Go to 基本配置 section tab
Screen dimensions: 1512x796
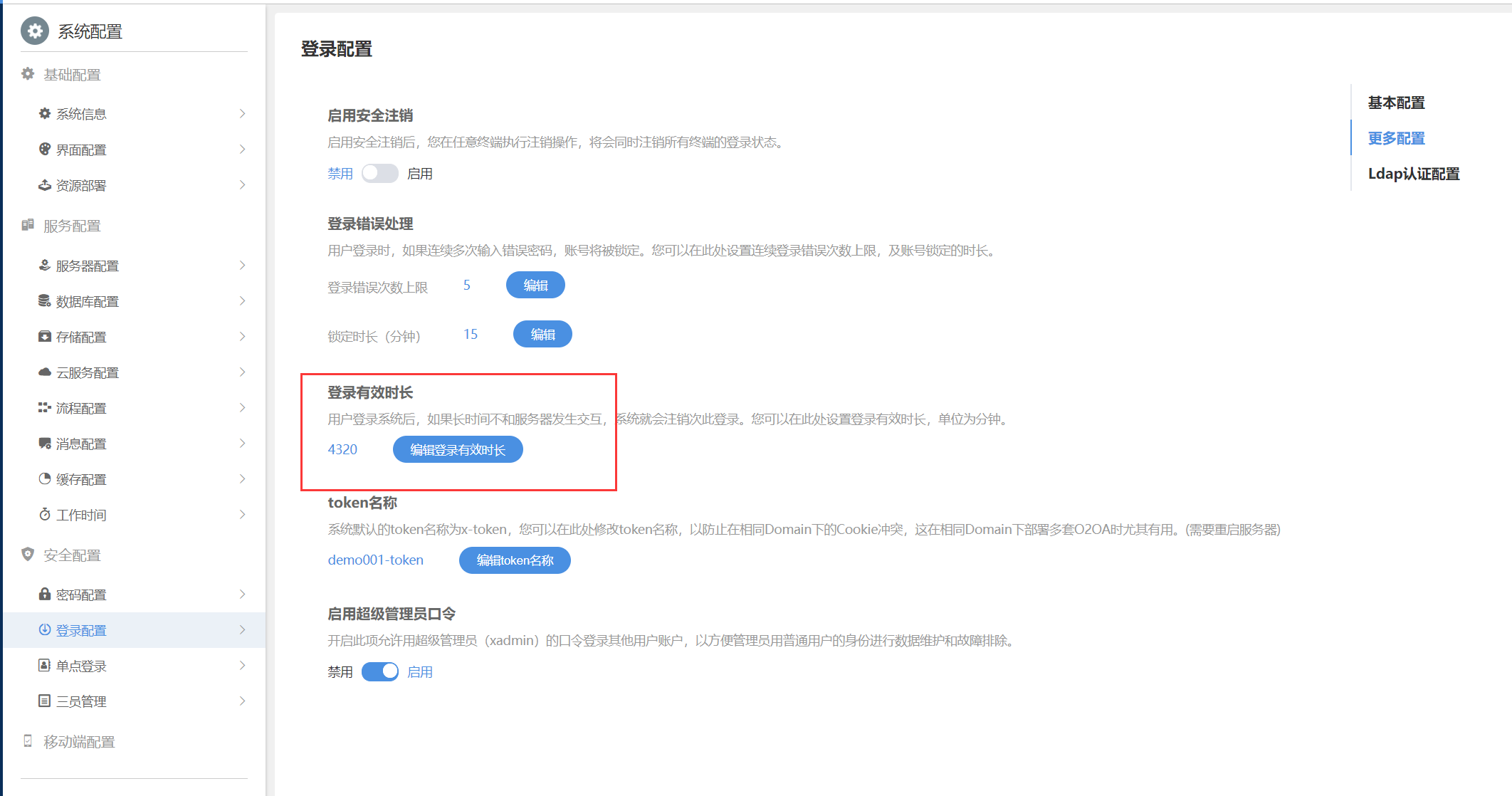point(1396,103)
